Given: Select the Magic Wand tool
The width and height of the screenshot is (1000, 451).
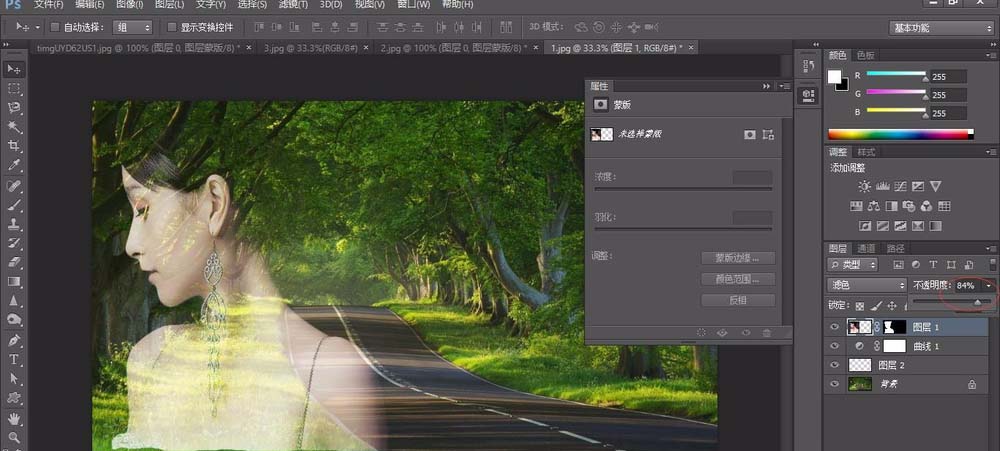Looking at the screenshot, I should pyautogui.click(x=13, y=127).
